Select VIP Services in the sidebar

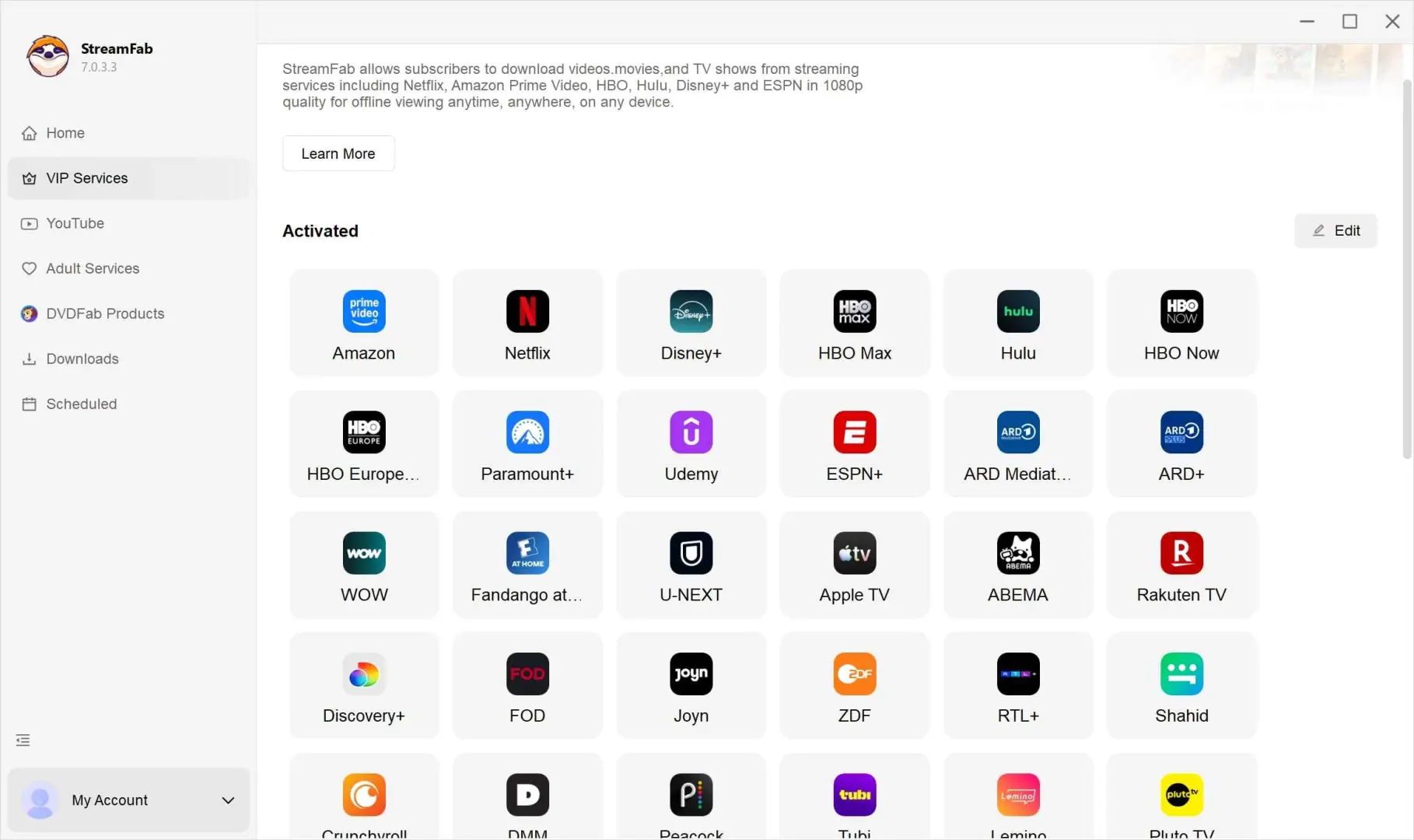(x=128, y=178)
